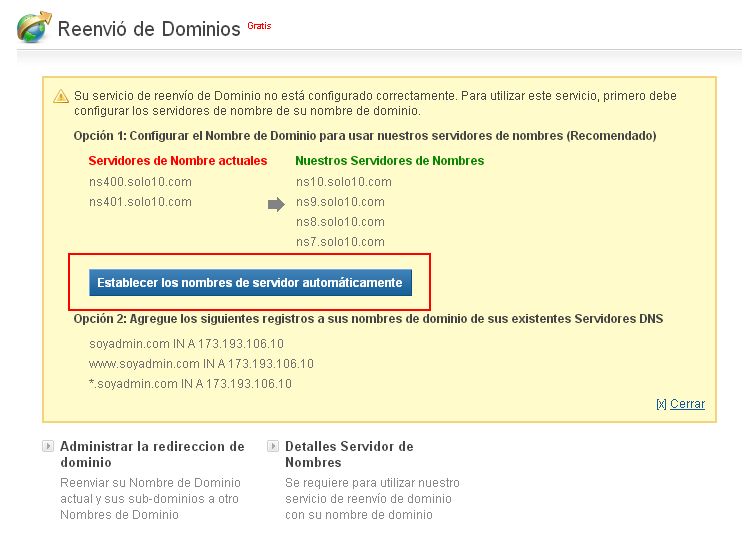Select wildcard record '*.soyadmin.com IN A'
747x536 pixels.
coord(190,384)
